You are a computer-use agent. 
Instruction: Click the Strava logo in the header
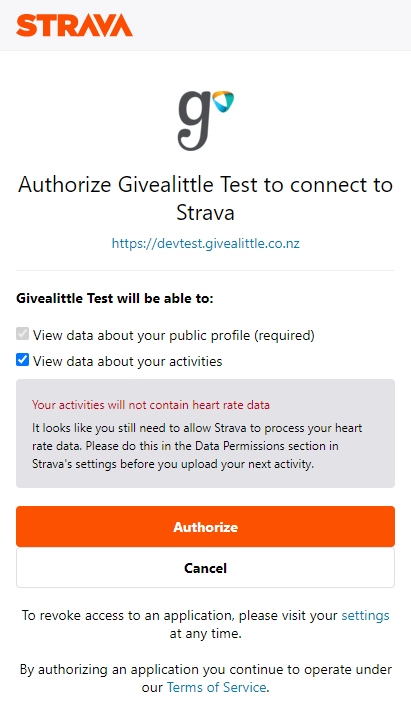click(74, 25)
